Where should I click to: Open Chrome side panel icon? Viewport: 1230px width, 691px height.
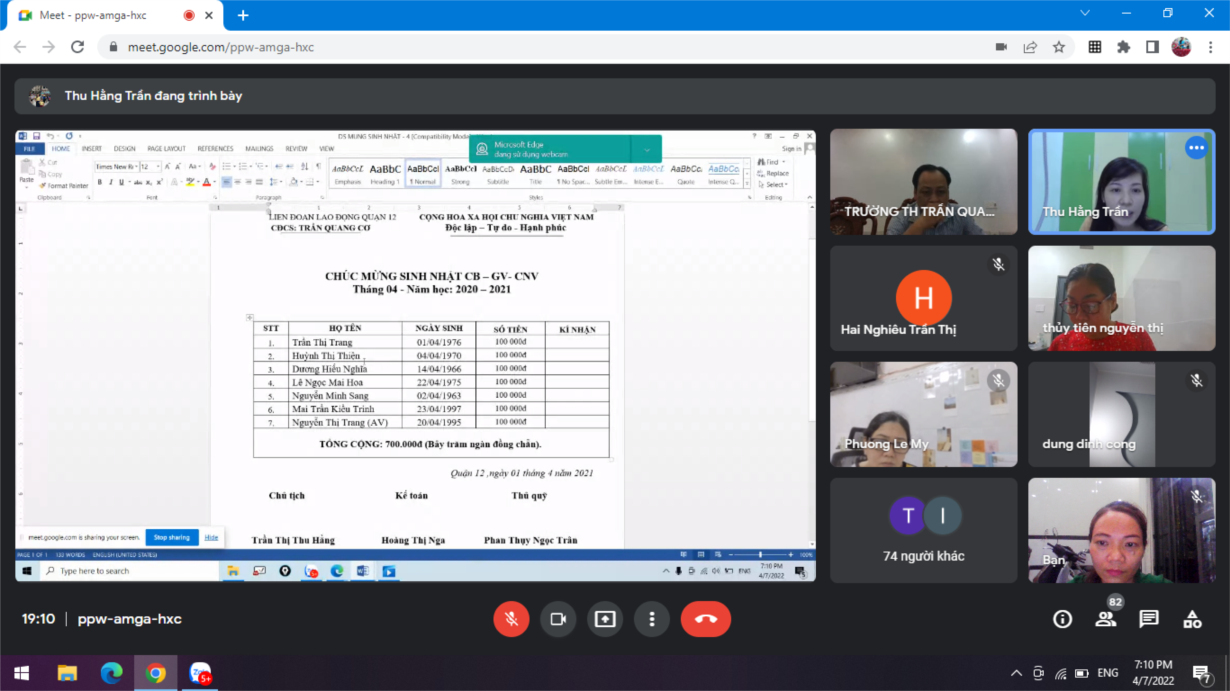coord(1152,47)
